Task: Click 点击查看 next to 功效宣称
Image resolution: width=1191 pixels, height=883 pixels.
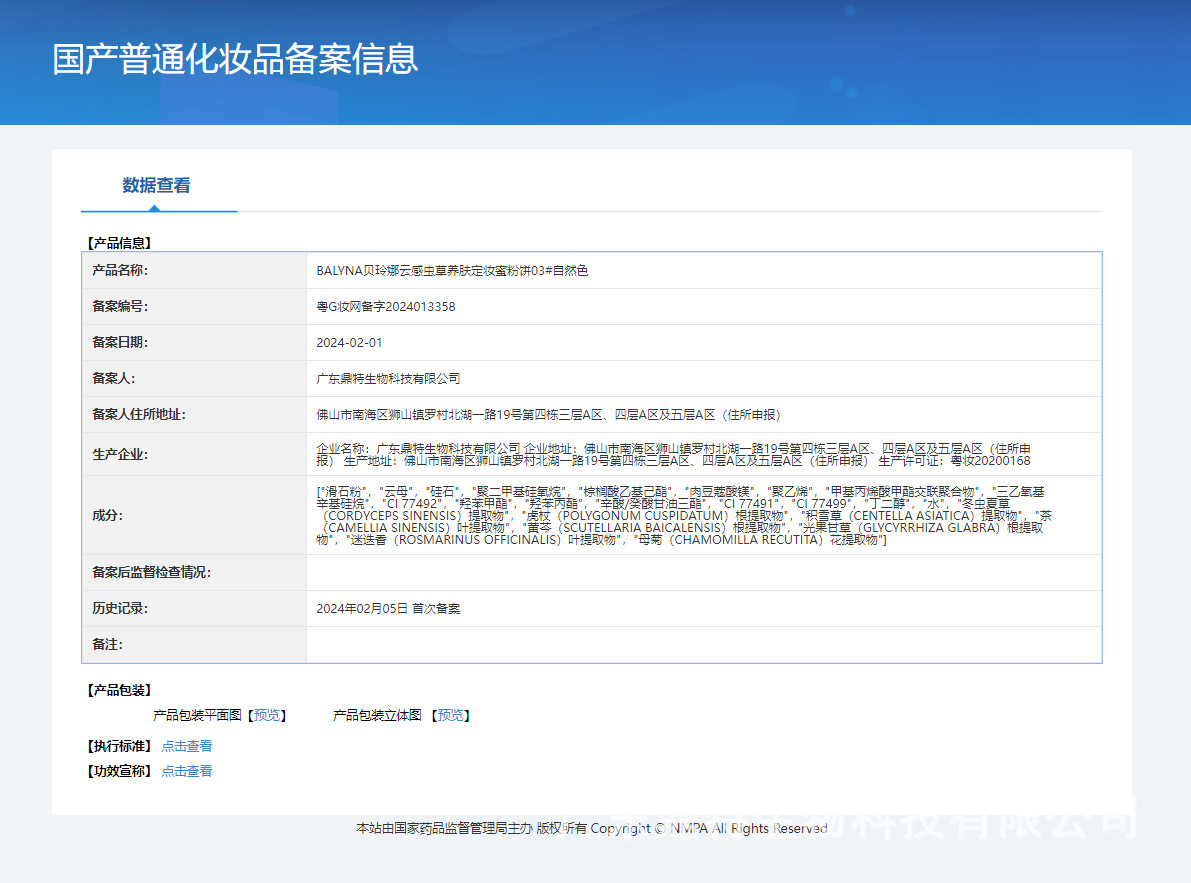Action: (x=186, y=771)
